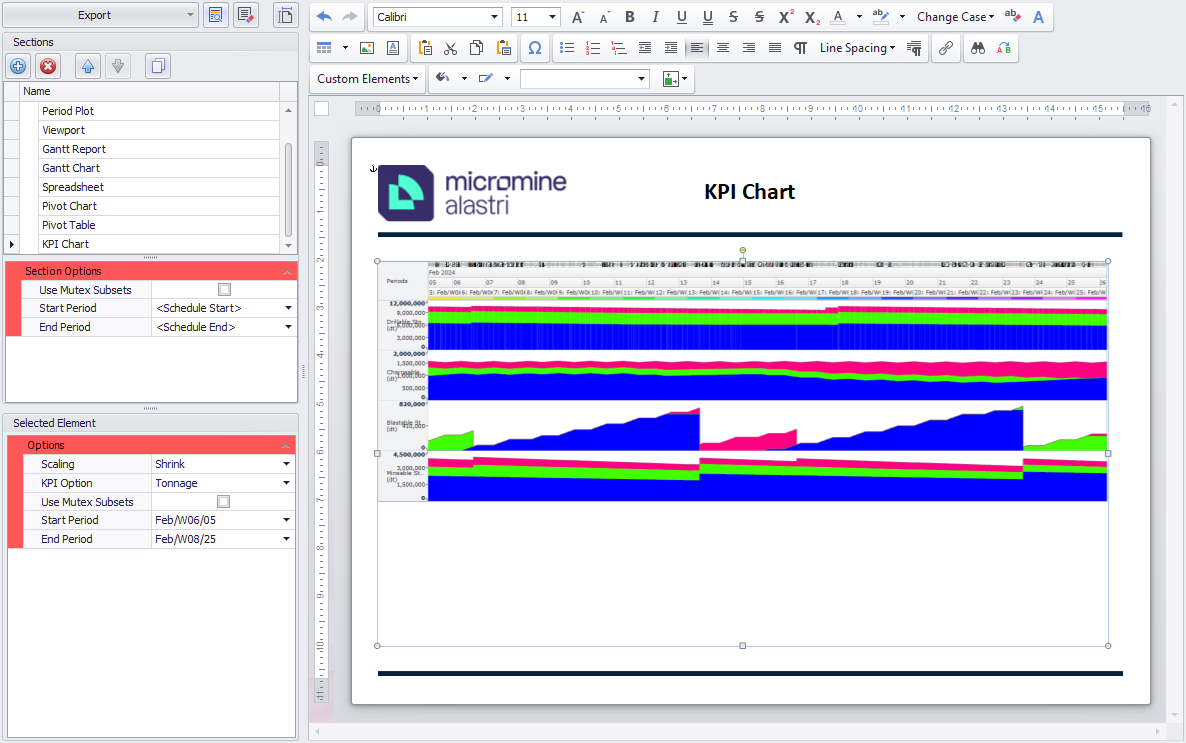Open the Custom Elements menu button
The height and width of the screenshot is (743, 1186).
365,79
